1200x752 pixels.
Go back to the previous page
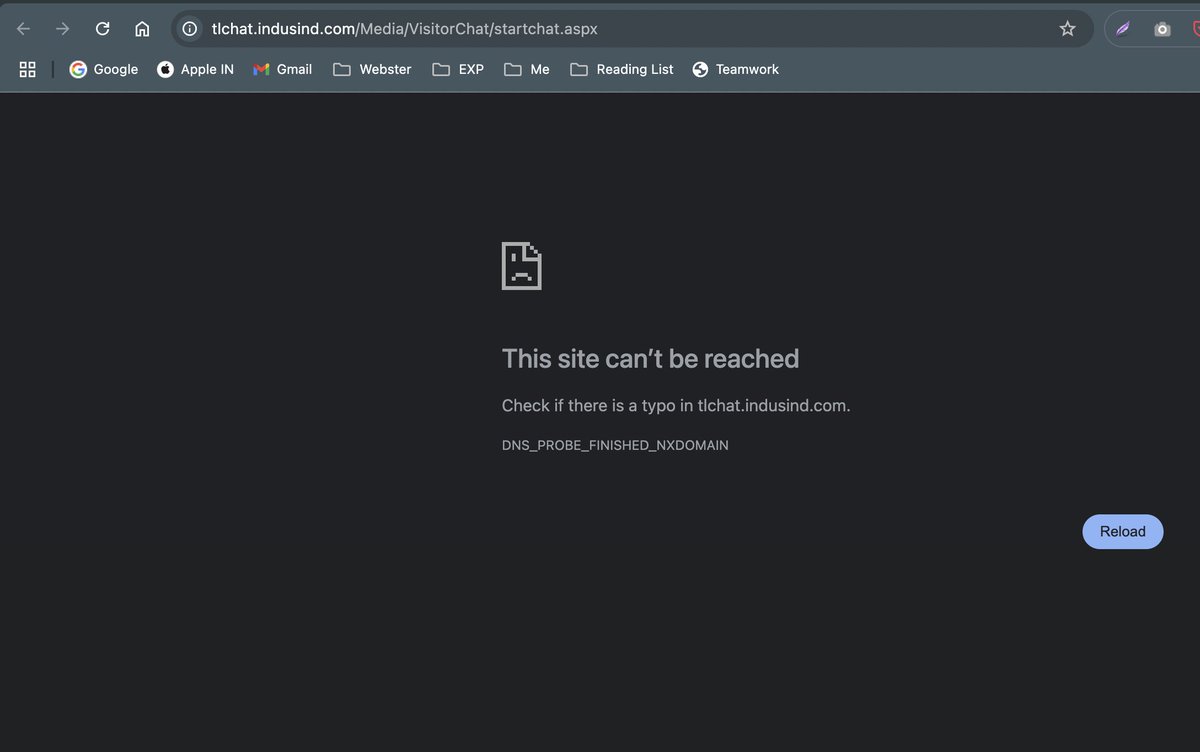(23, 29)
